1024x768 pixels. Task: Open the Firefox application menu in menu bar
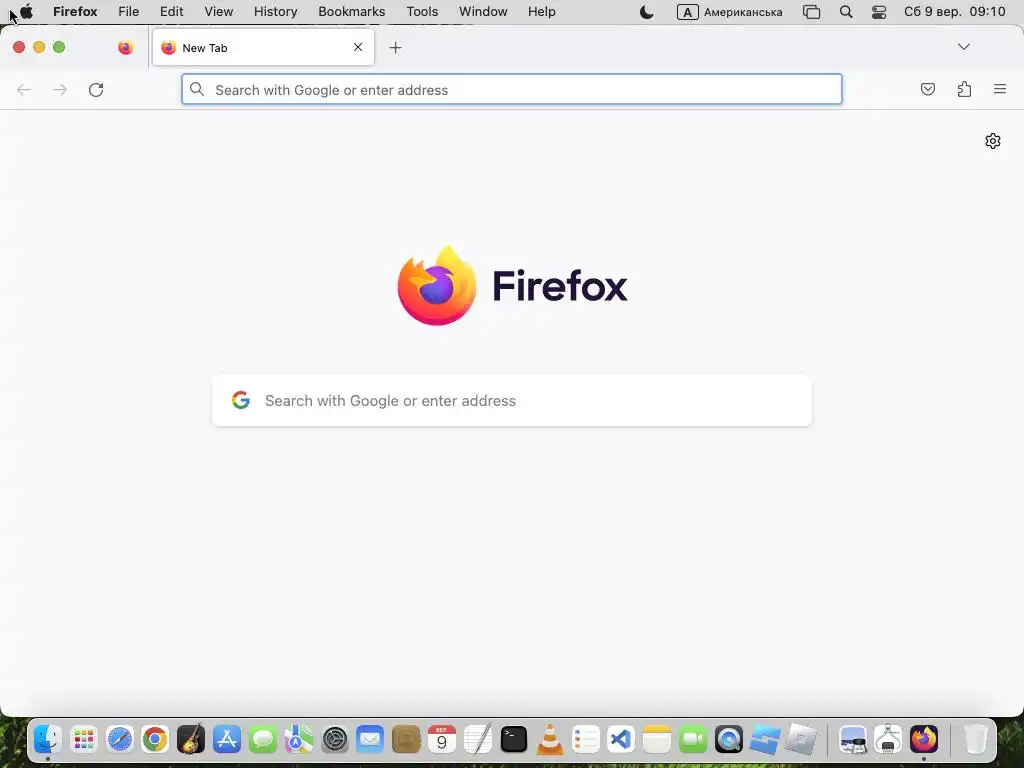pyautogui.click(x=75, y=12)
